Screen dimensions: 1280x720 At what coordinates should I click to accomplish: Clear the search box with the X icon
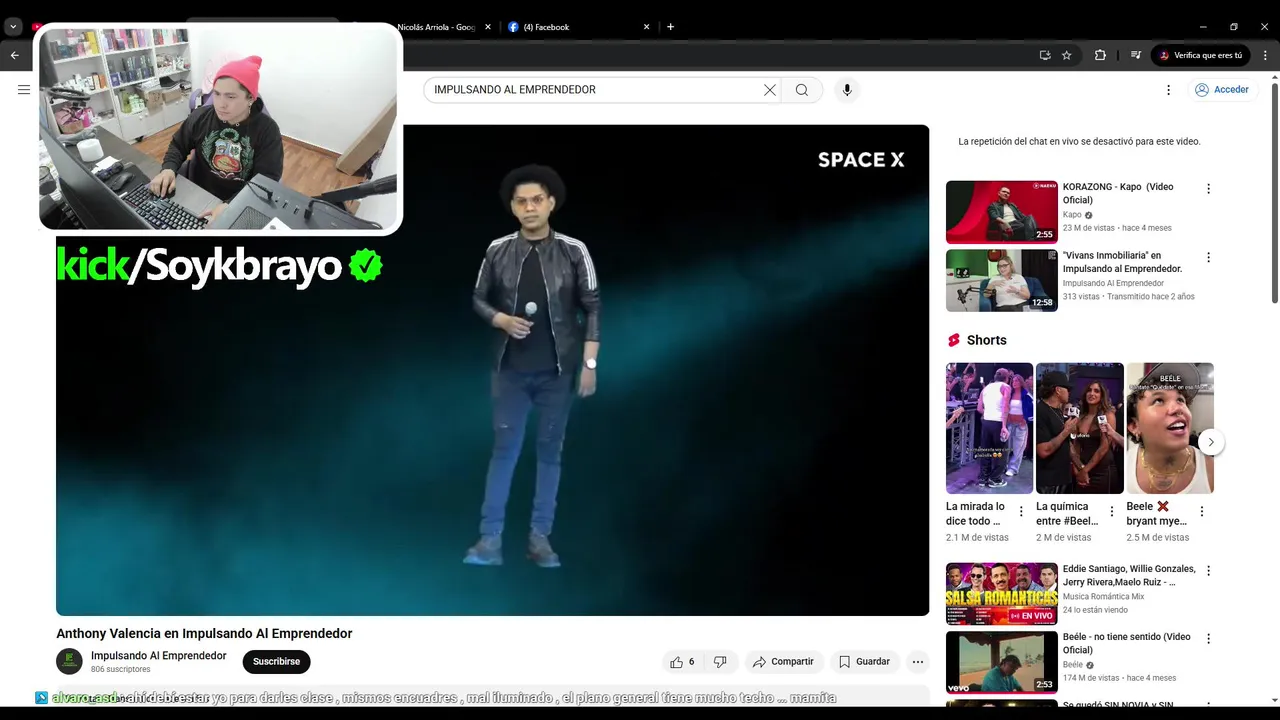click(x=769, y=90)
